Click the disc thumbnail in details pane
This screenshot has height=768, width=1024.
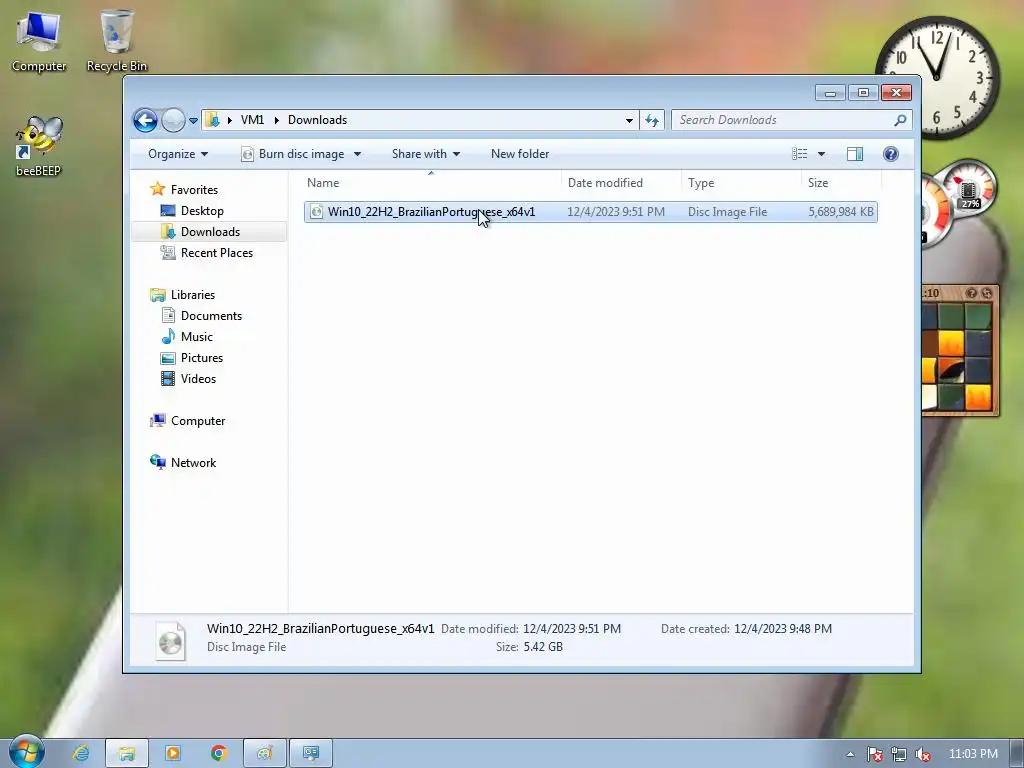click(170, 641)
